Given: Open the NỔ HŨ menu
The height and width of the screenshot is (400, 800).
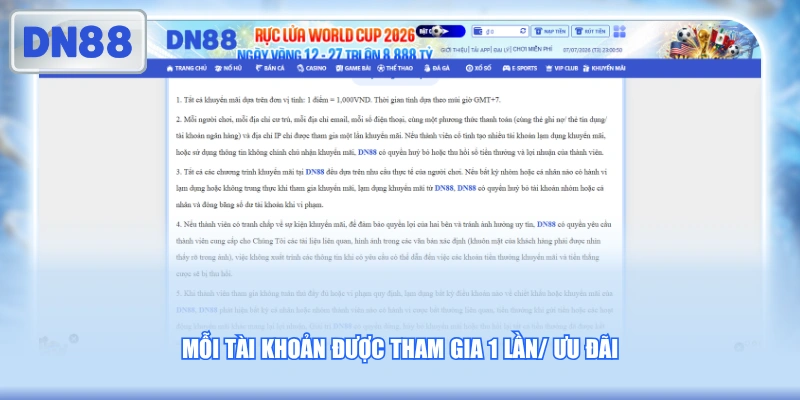Looking at the screenshot, I should pyautogui.click(x=228, y=68).
